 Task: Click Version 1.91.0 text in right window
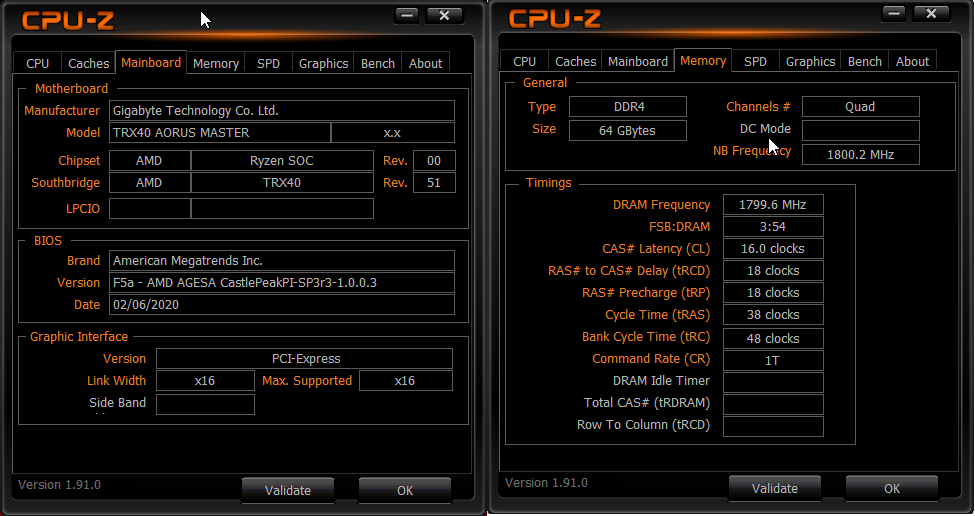click(546, 483)
